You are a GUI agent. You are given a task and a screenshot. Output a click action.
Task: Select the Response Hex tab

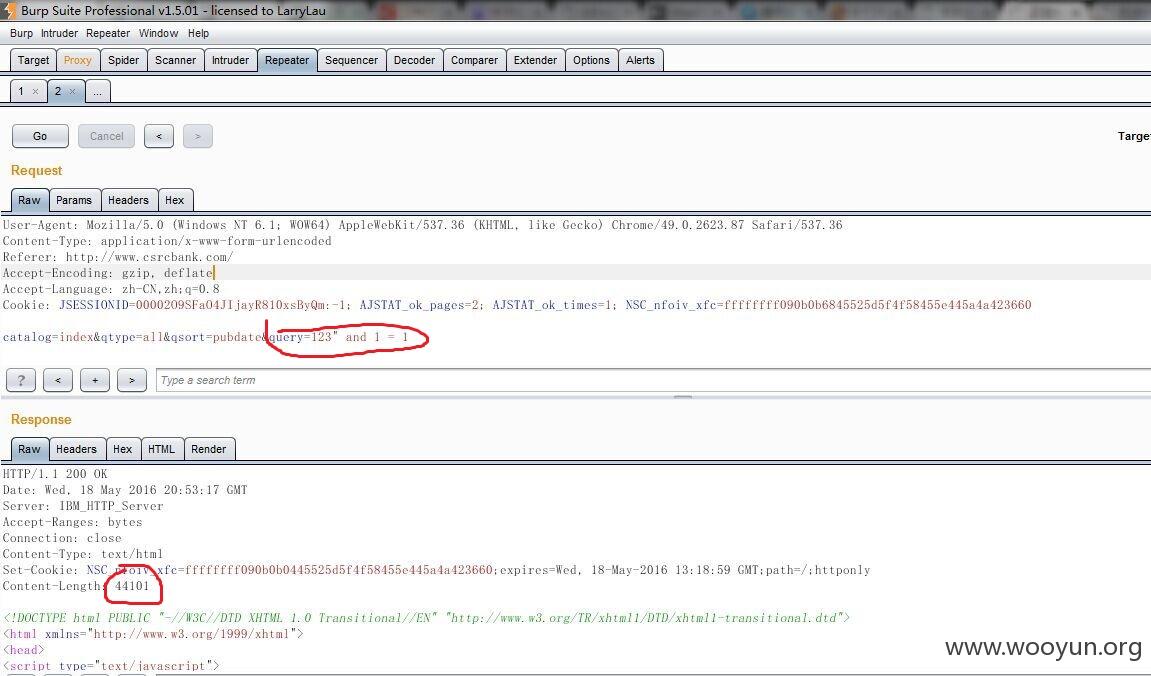tap(123, 448)
